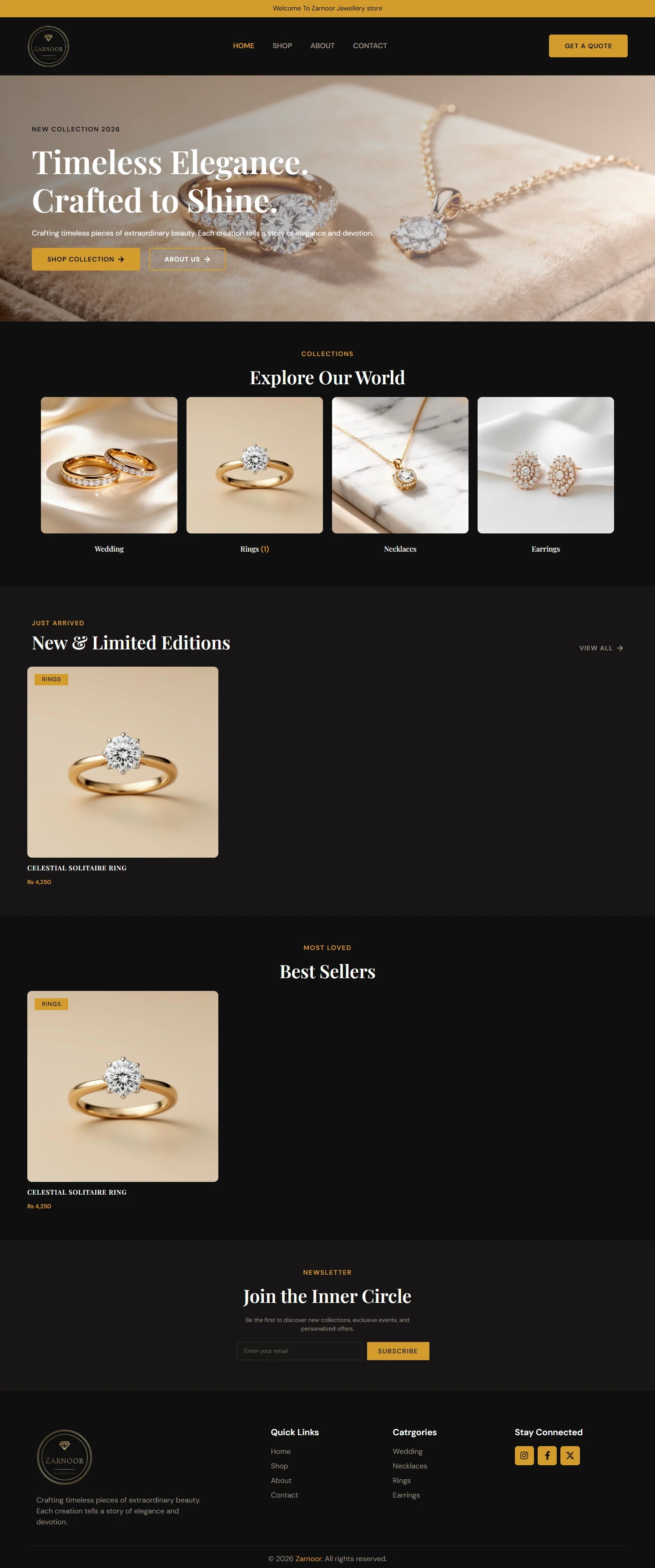The width and height of the screenshot is (655, 1568).
Task: Open the Facebook social icon
Action: (547, 1455)
